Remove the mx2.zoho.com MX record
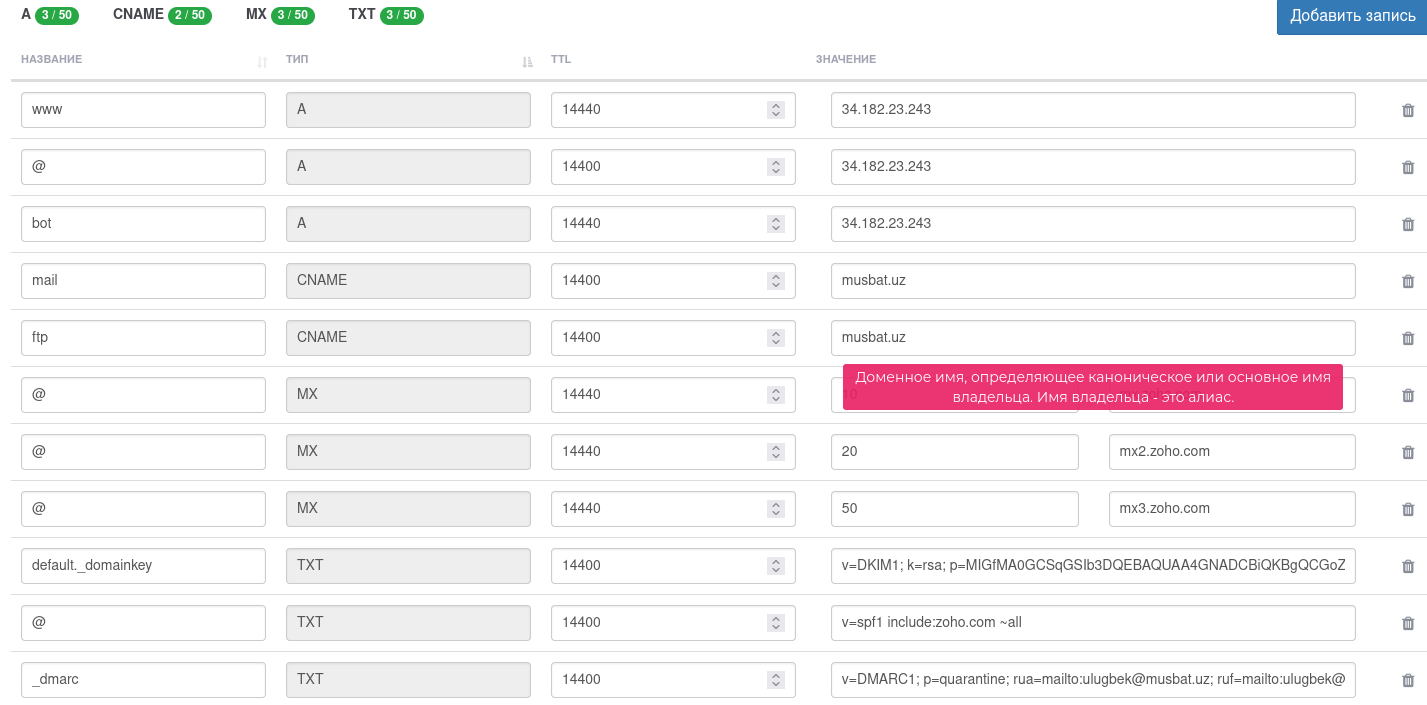This screenshot has height=705, width=1427. [x=1408, y=453]
